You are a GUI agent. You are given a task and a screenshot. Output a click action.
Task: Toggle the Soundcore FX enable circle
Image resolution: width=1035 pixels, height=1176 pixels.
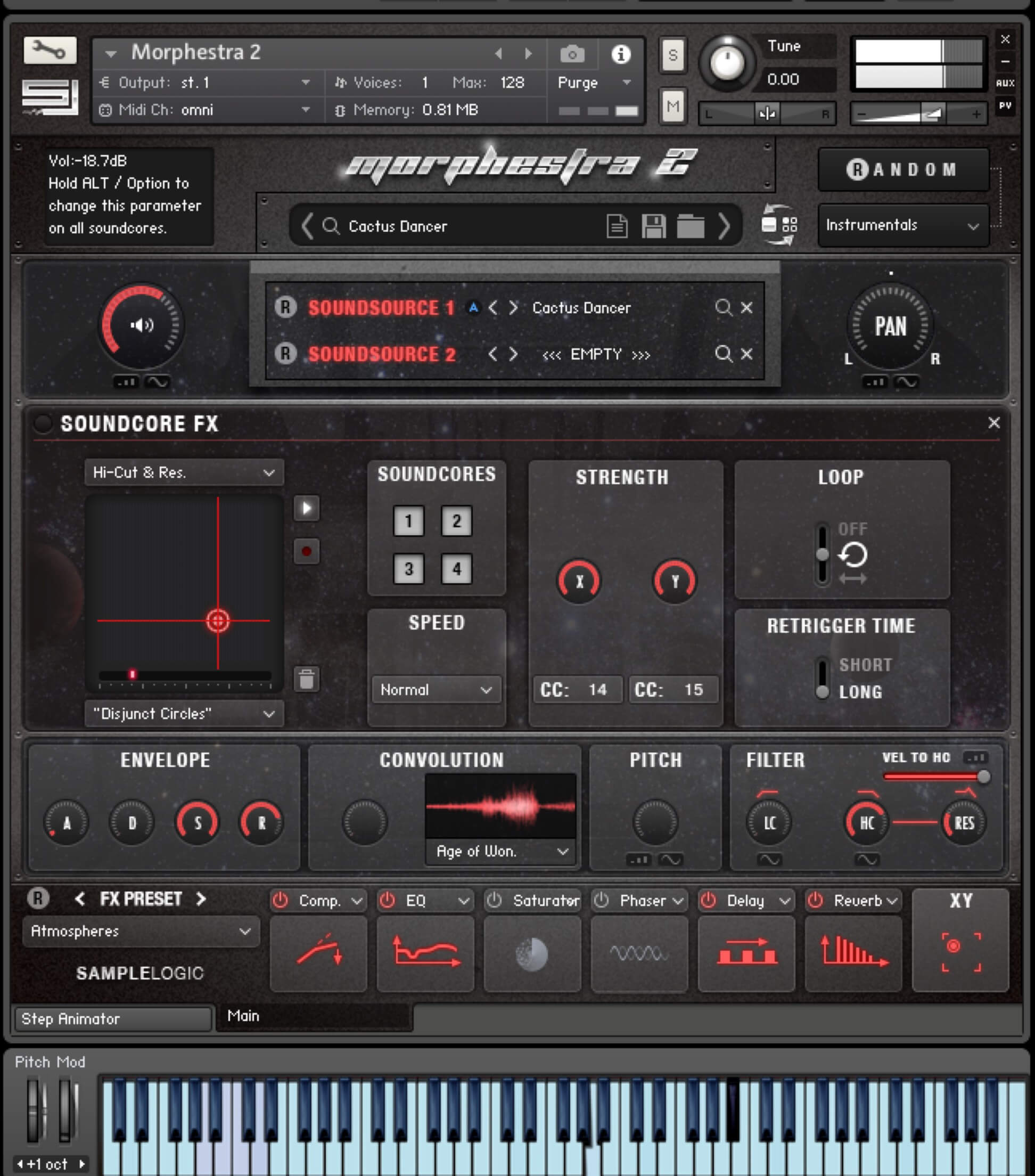coord(43,423)
